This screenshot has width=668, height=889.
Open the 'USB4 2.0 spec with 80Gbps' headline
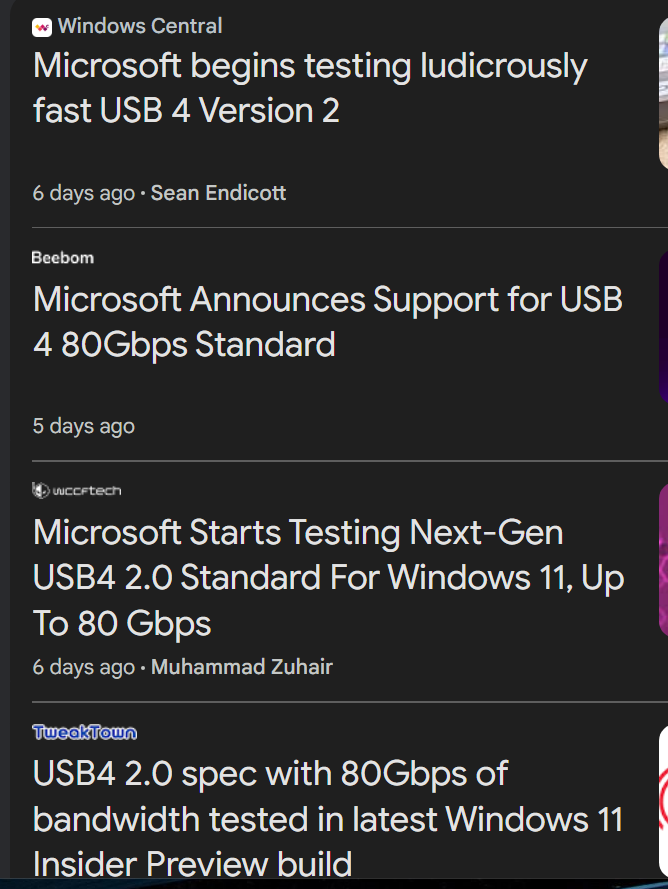click(x=270, y=773)
